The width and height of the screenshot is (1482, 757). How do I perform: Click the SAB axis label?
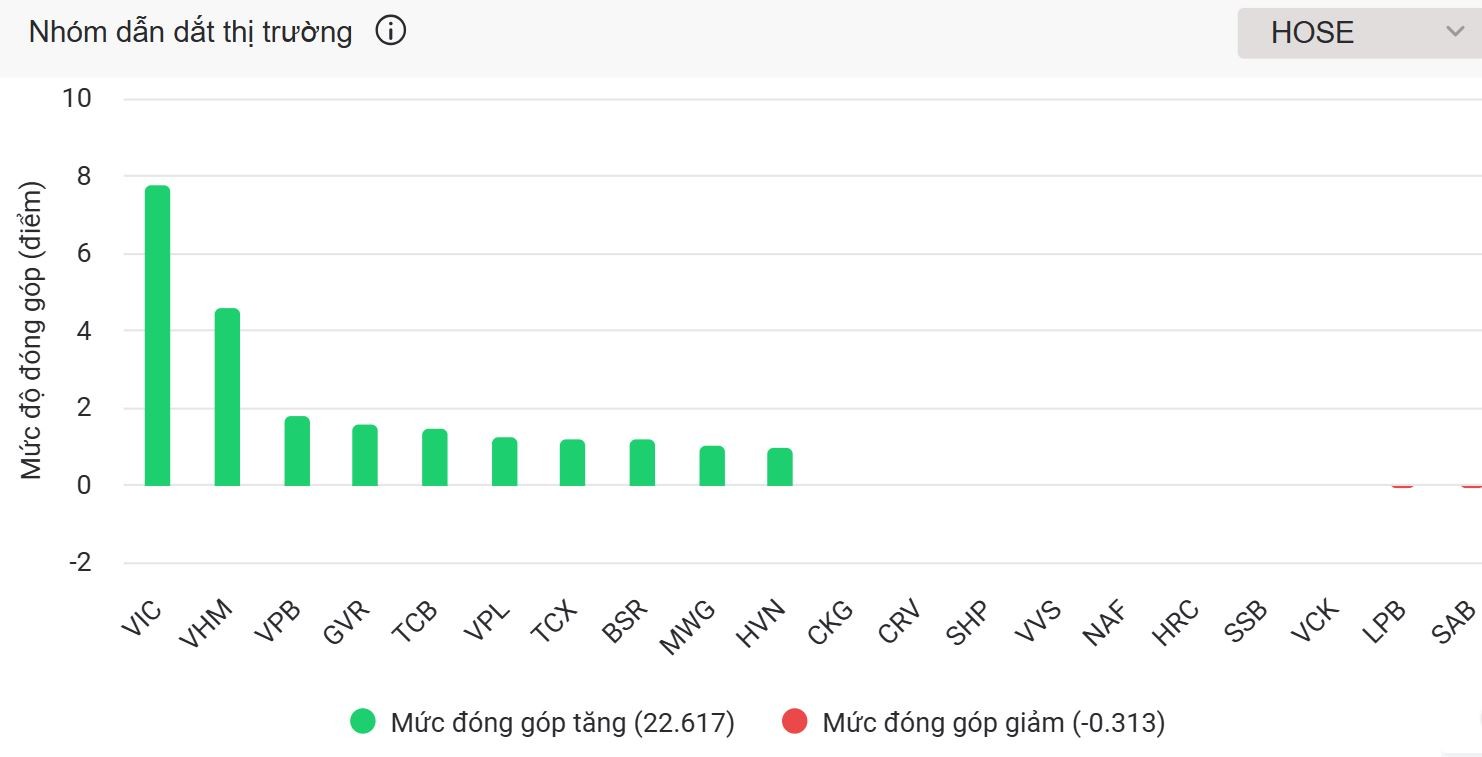(x=1453, y=621)
